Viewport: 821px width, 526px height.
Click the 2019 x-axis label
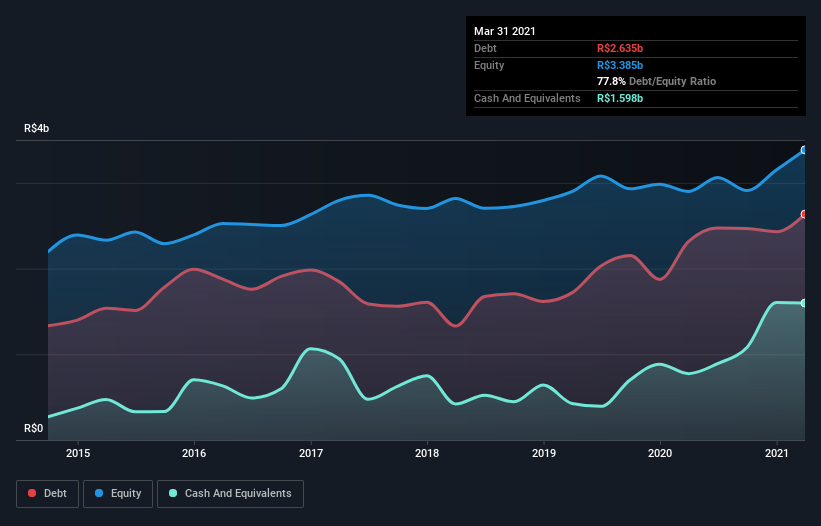pyautogui.click(x=544, y=453)
